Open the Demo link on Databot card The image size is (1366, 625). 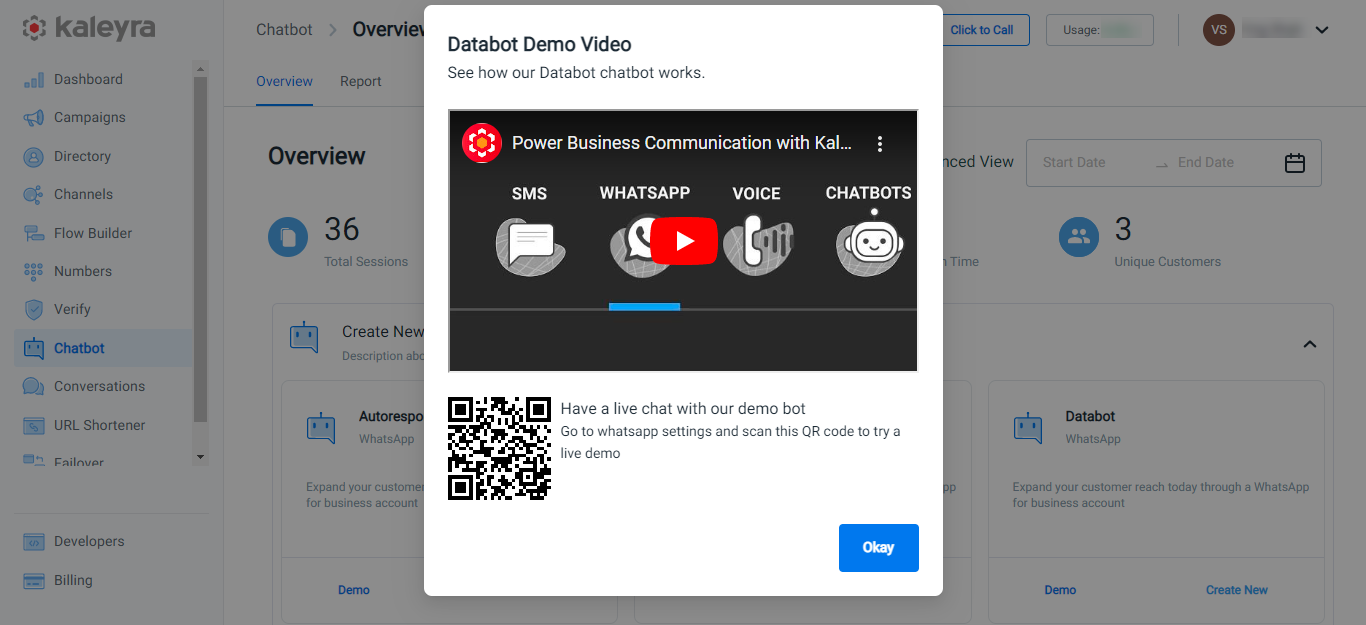pyautogui.click(x=1060, y=590)
